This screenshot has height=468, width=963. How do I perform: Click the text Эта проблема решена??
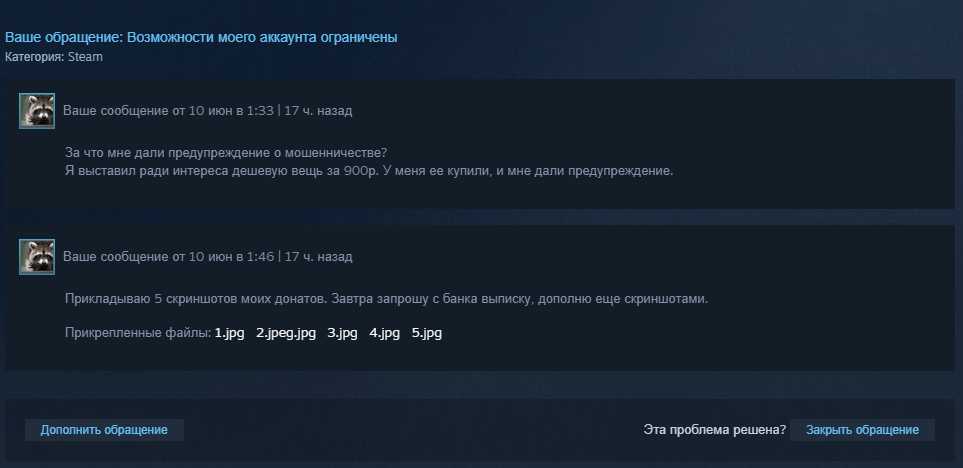pos(714,430)
